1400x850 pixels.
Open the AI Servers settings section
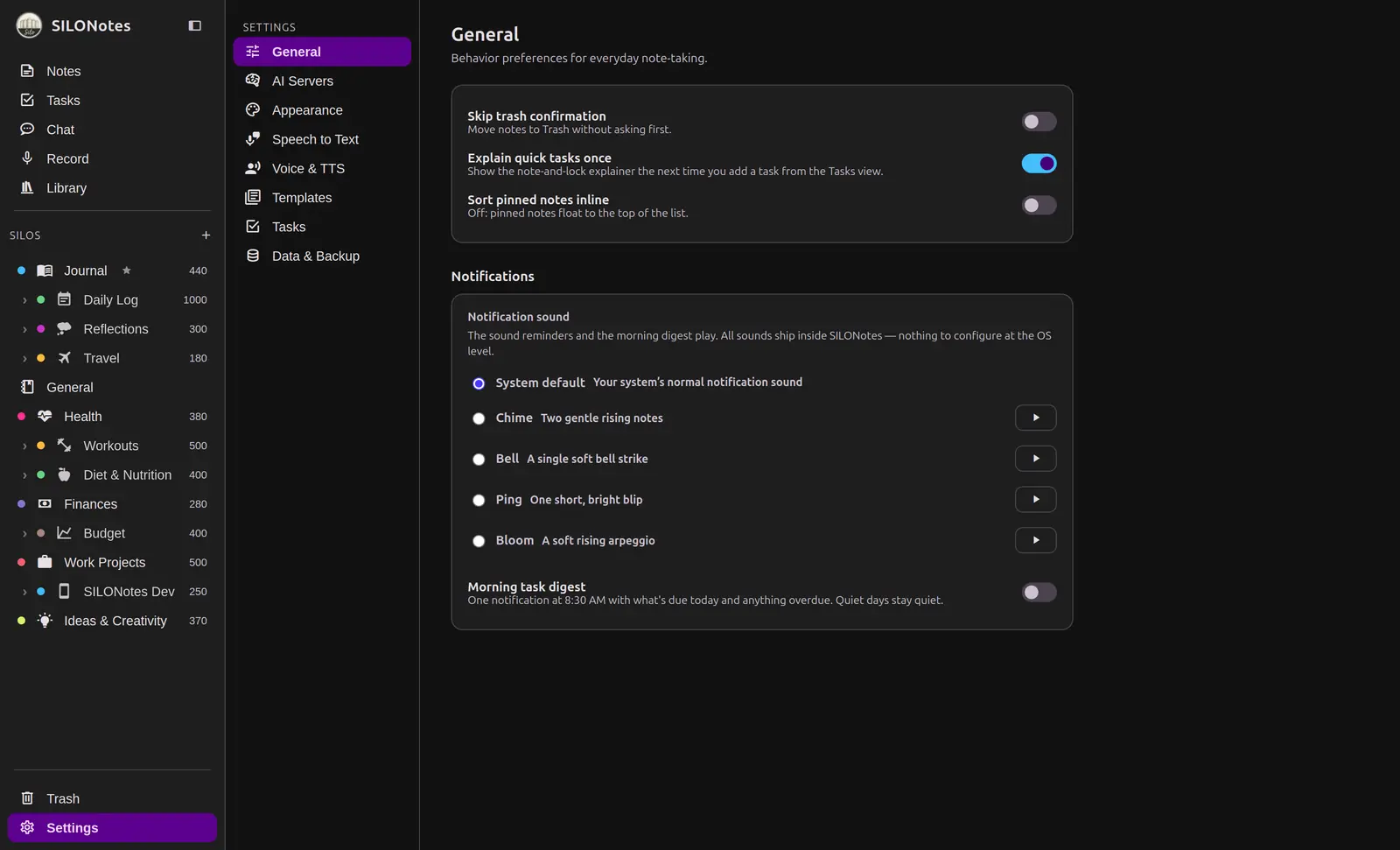click(x=322, y=81)
